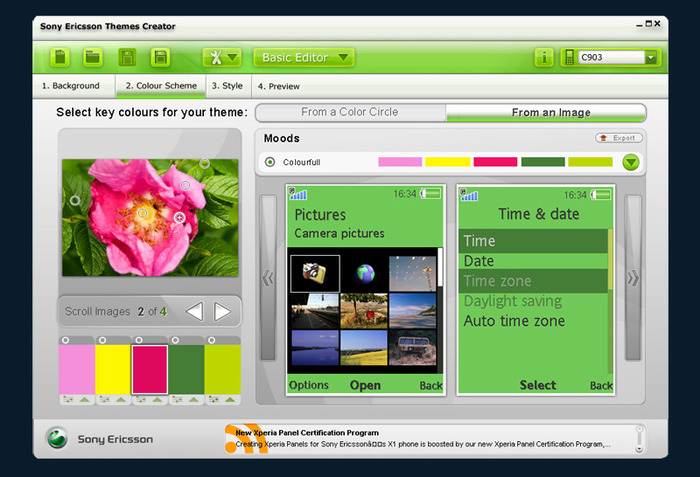Click the large dark green palette swatch

(x=186, y=369)
